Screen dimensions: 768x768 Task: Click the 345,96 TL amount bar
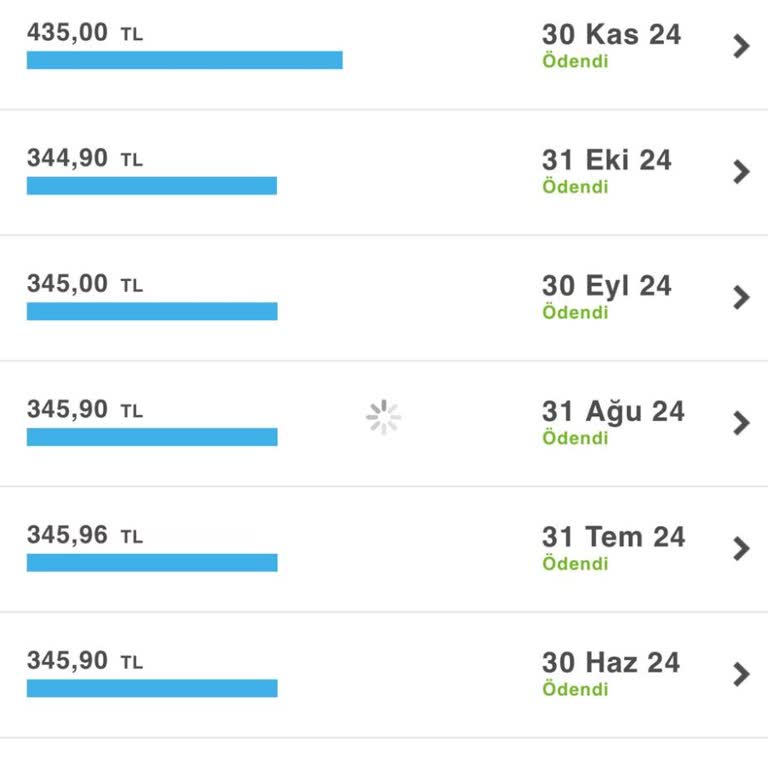coord(151,562)
